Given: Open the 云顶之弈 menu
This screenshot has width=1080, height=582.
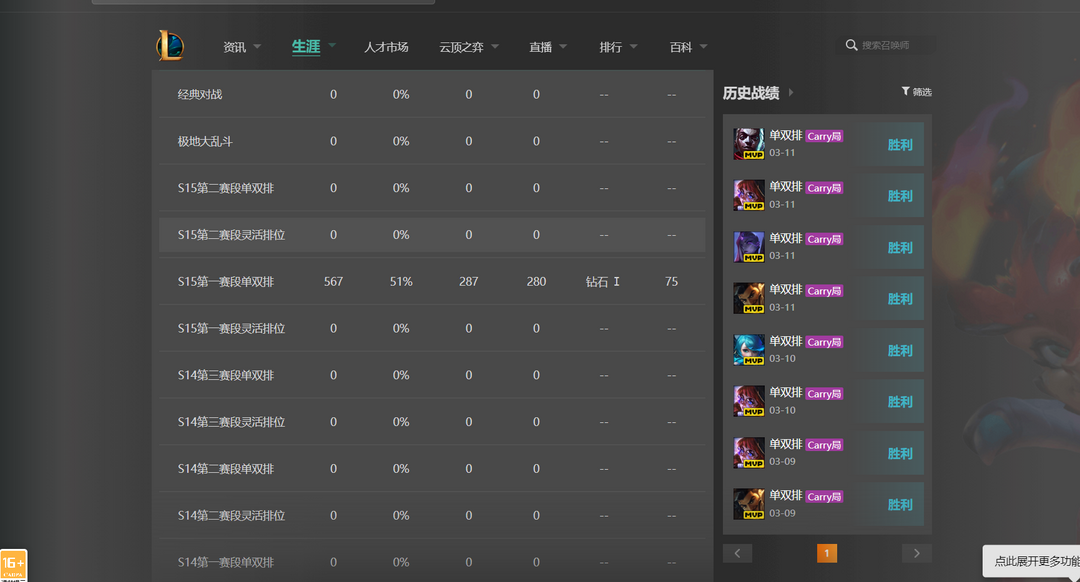Looking at the screenshot, I should tap(461, 47).
